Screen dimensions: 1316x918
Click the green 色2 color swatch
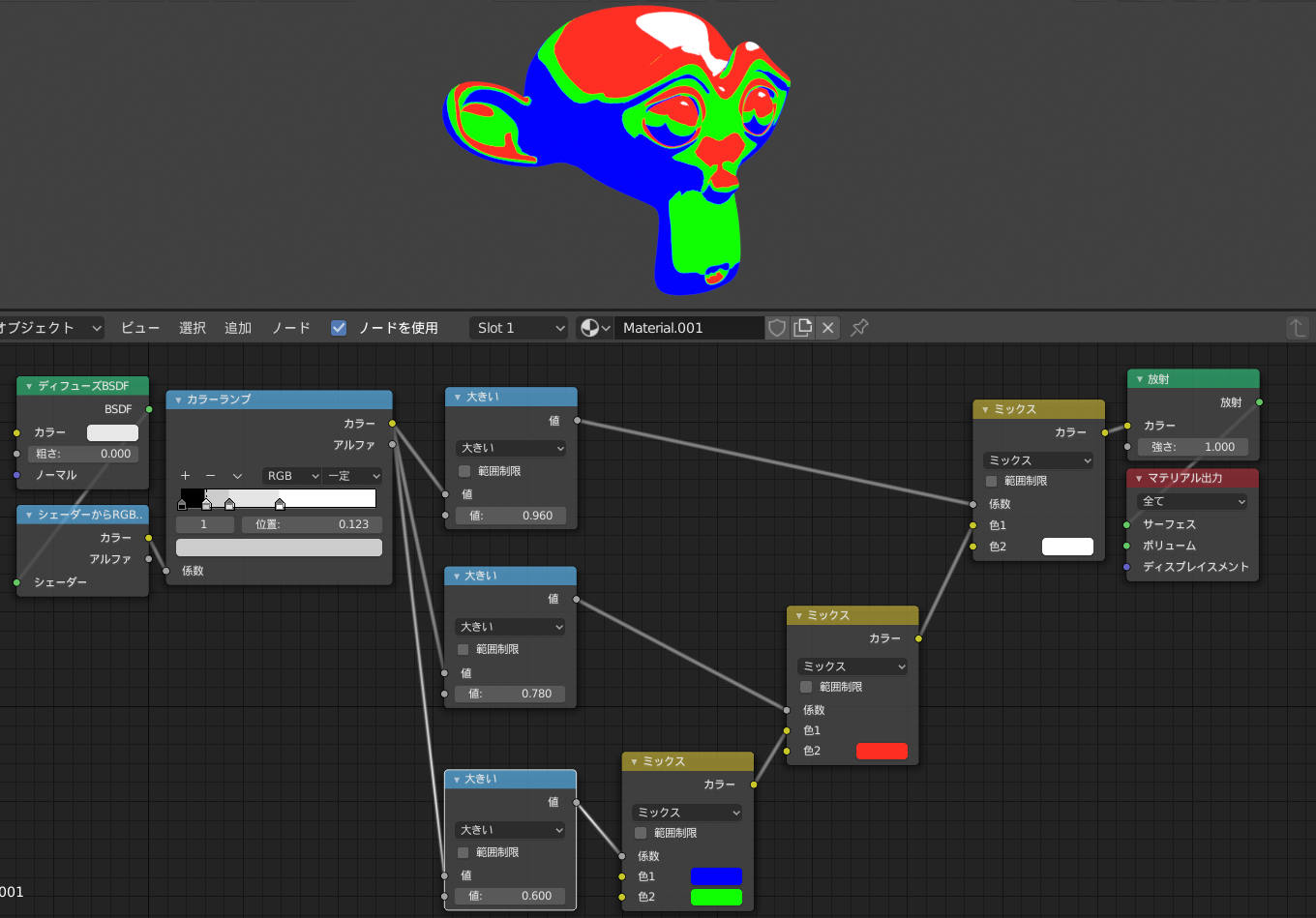point(716,897)
